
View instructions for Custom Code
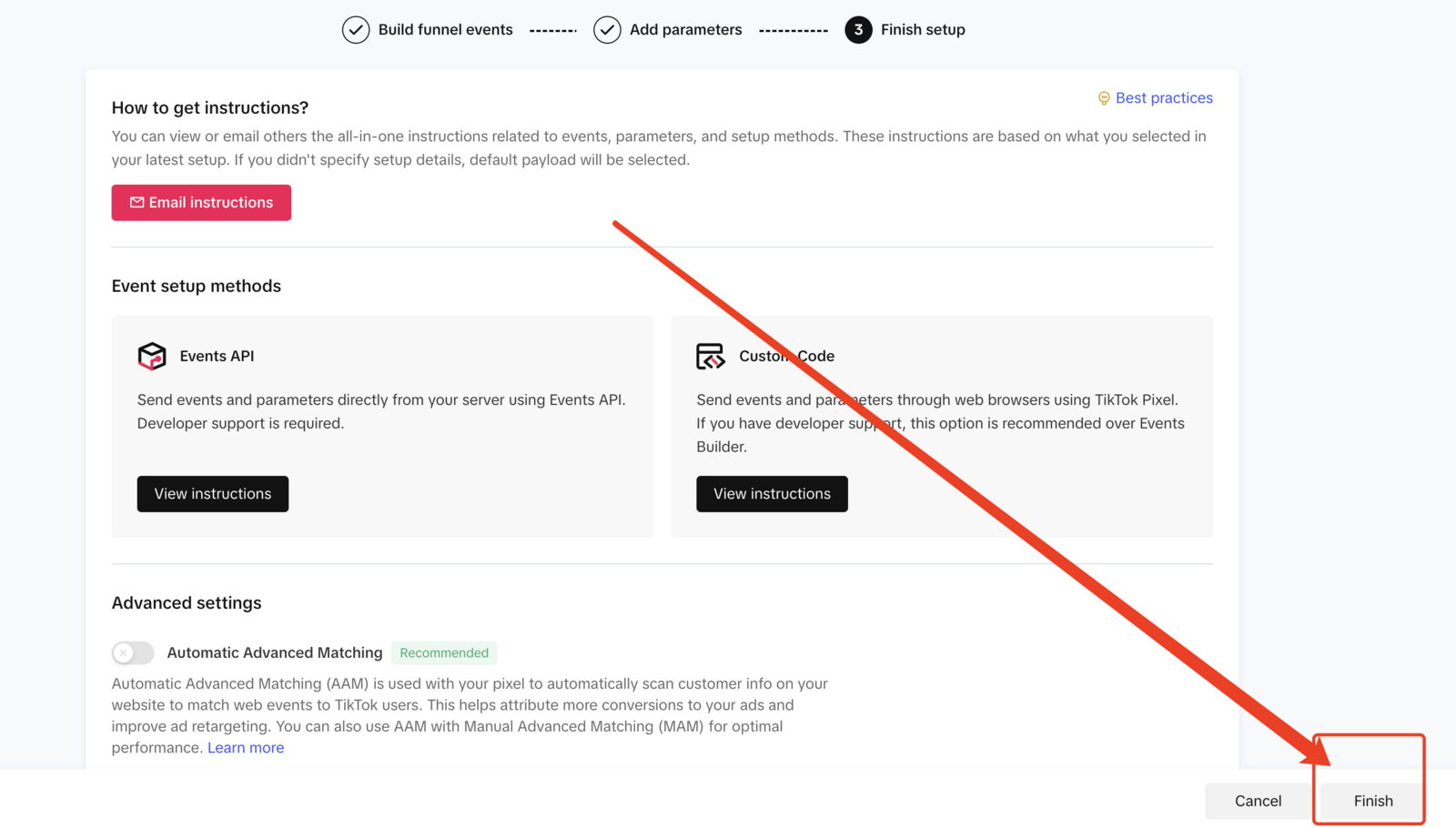tap(772, 494)
